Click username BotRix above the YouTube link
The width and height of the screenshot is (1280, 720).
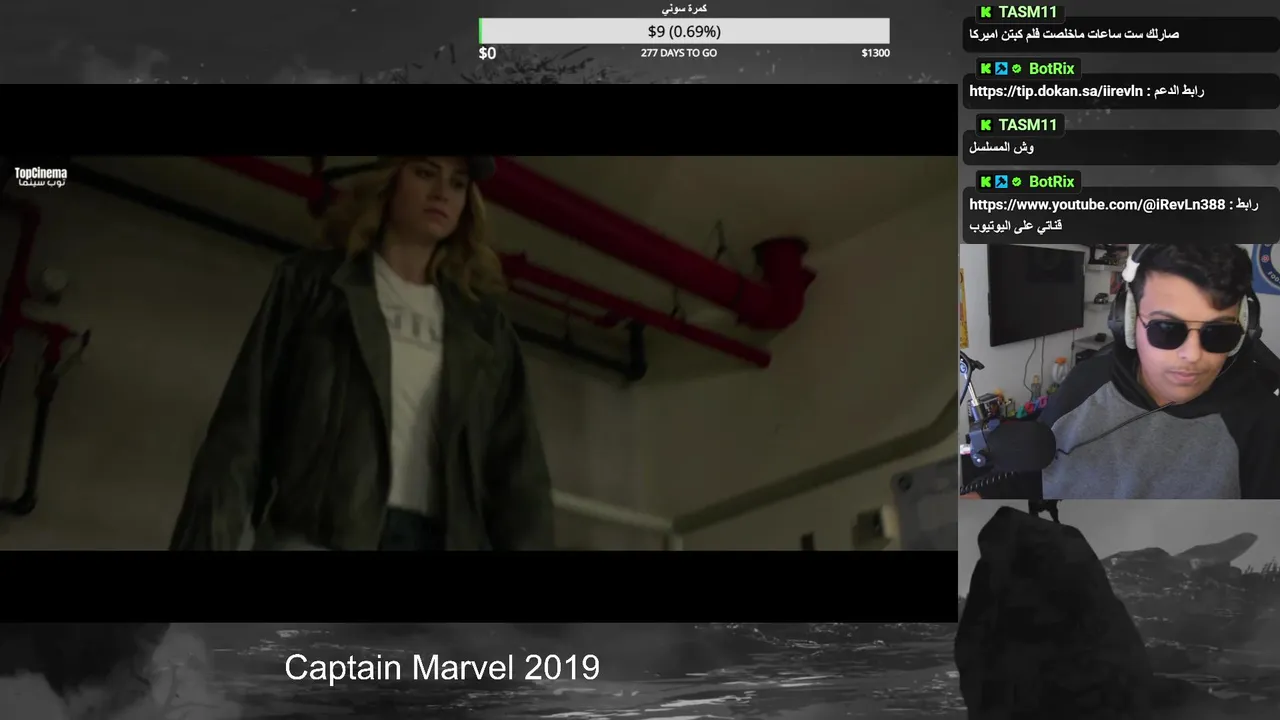[x=1051, y=182]
